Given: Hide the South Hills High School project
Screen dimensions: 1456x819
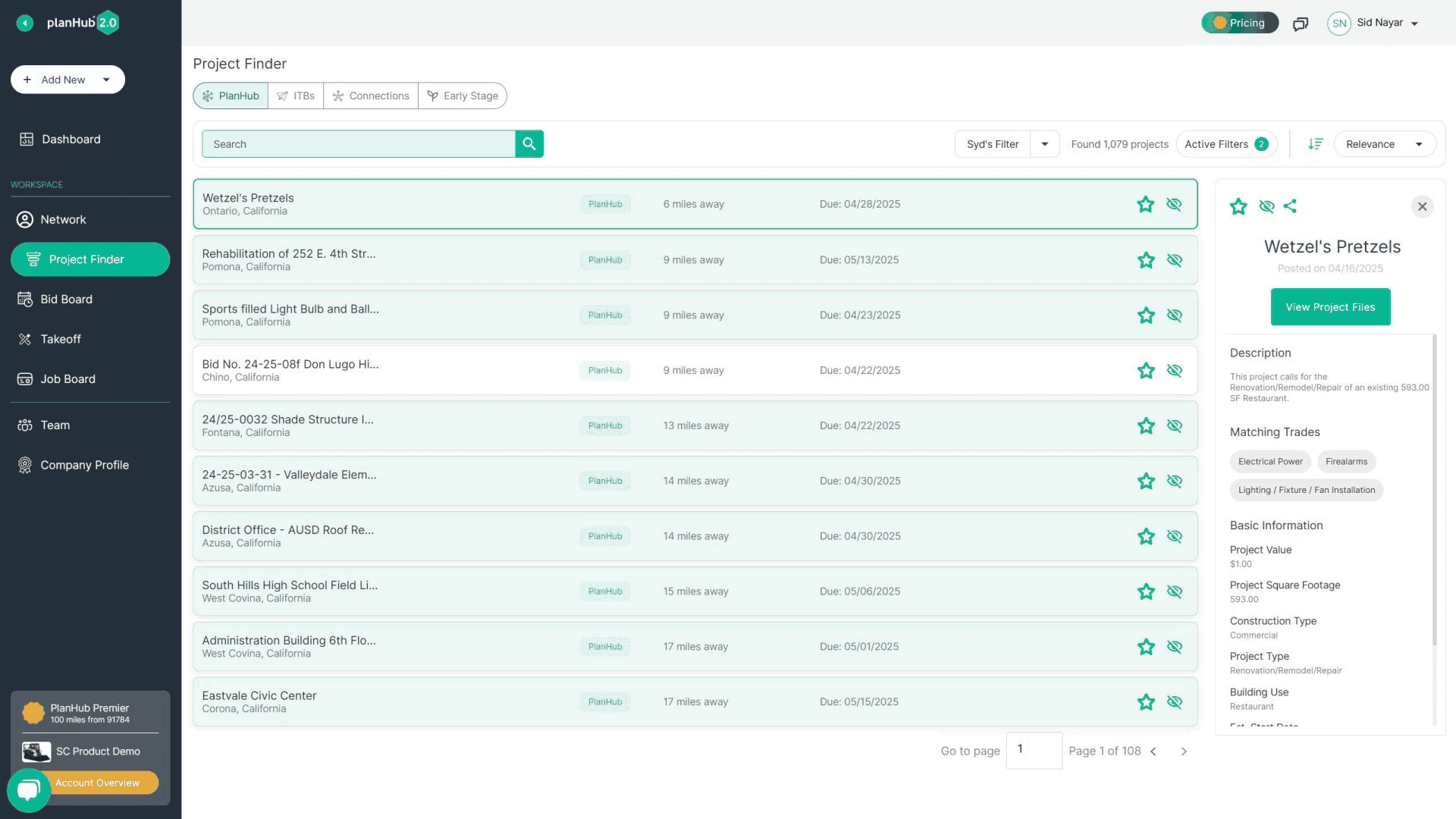Looking at the screenshot, I should tap(1175, 591).
